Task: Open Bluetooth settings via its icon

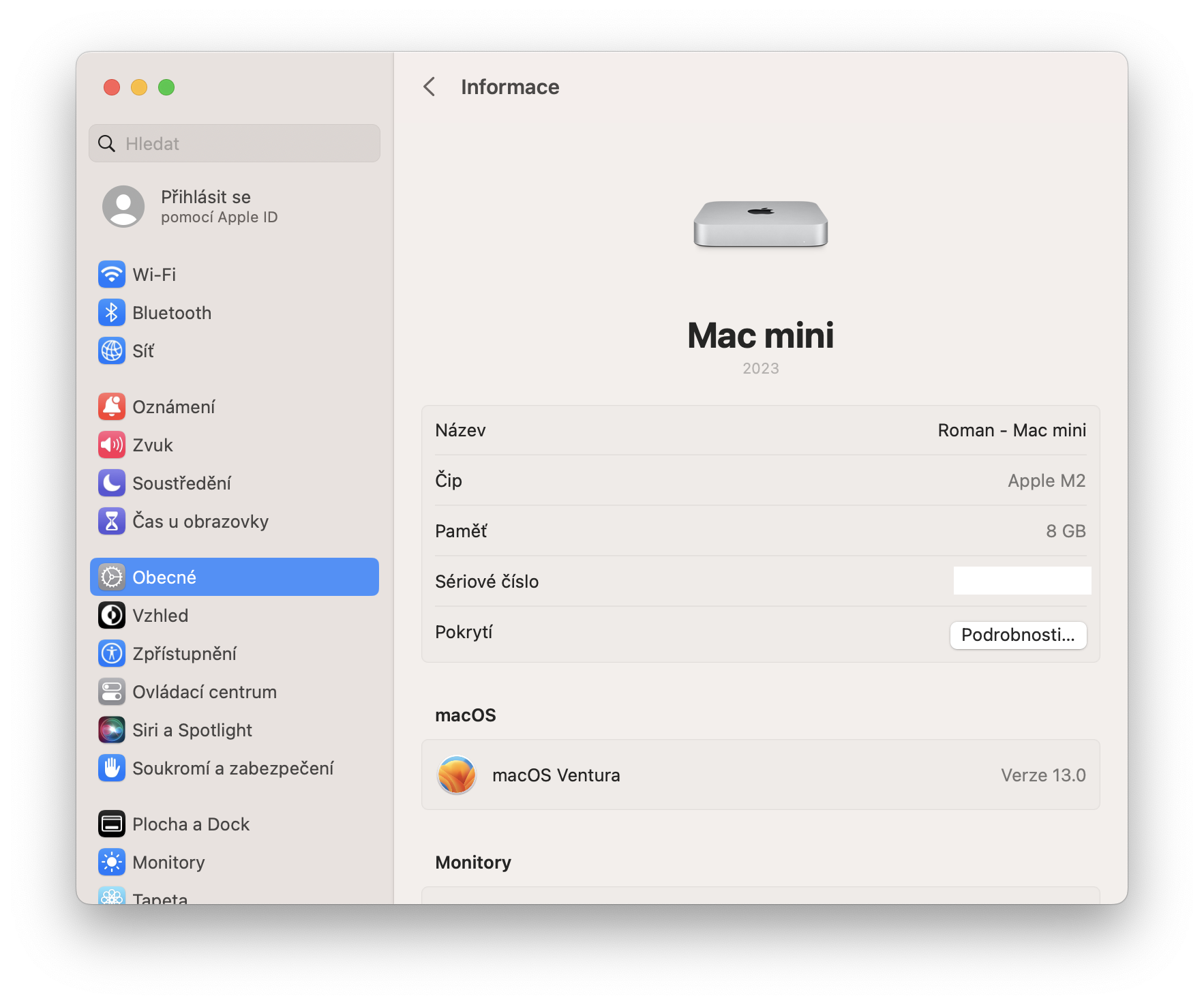Action: 112,313
